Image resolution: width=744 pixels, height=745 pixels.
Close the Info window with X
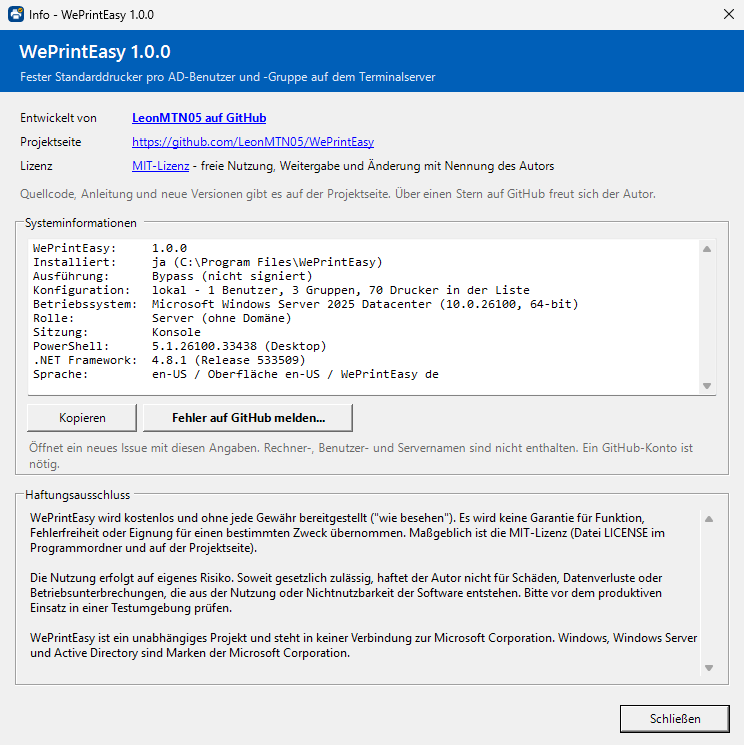tap(729, 14)
